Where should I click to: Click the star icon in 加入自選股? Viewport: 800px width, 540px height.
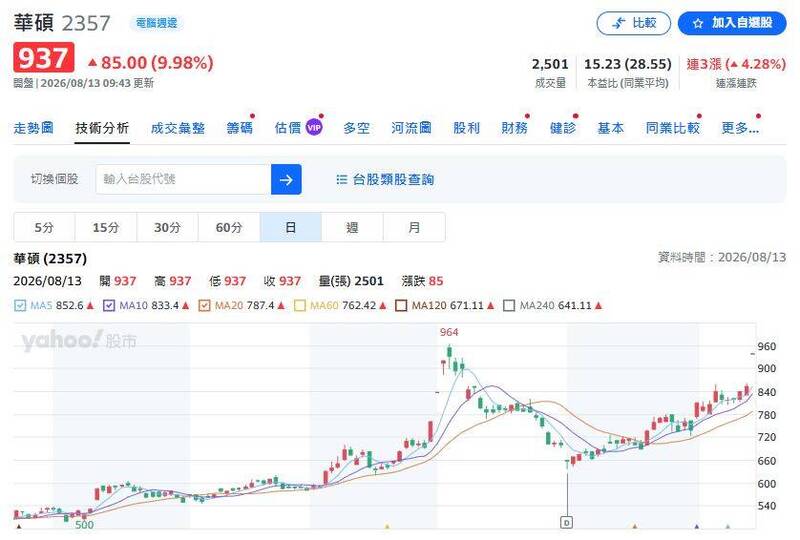(698, 23)
